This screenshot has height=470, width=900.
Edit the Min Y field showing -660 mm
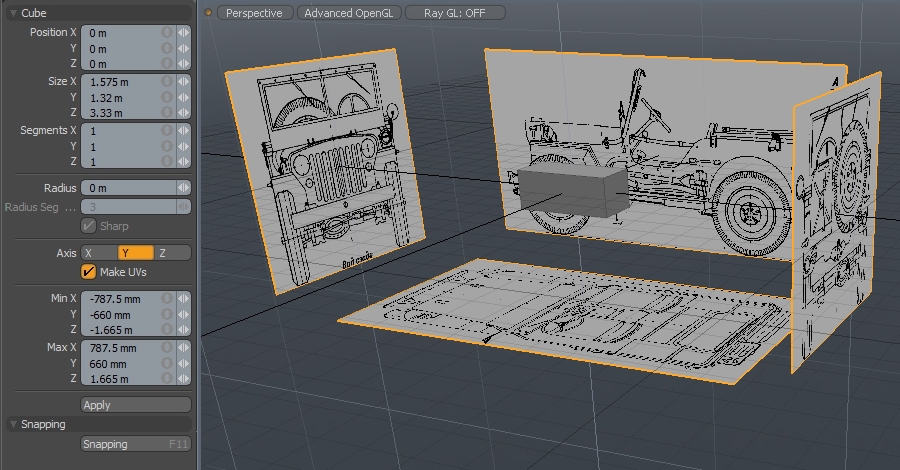129,314
